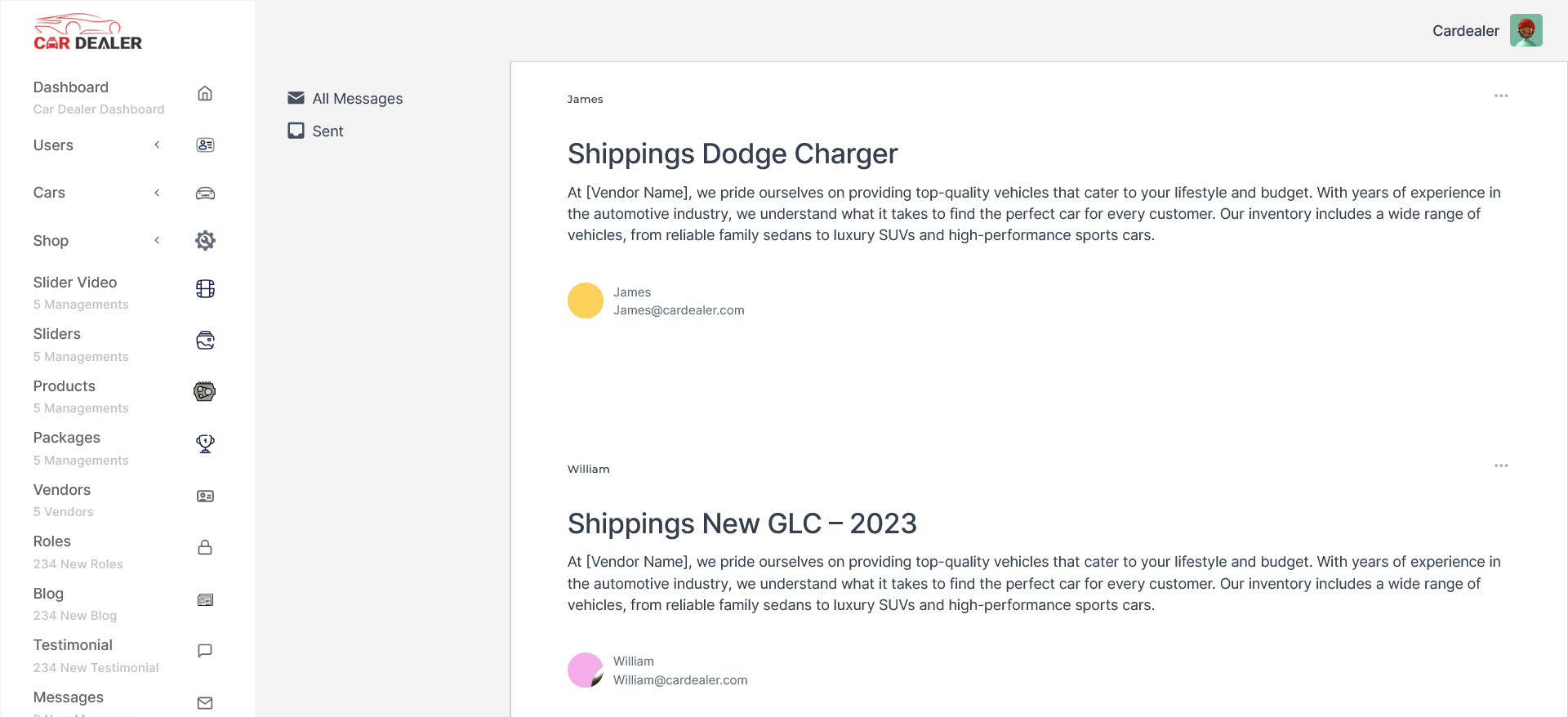Click the Messages envelope icon in sidebar
1568x717 pixels.
pyautogui.click(x=205, y=703)
